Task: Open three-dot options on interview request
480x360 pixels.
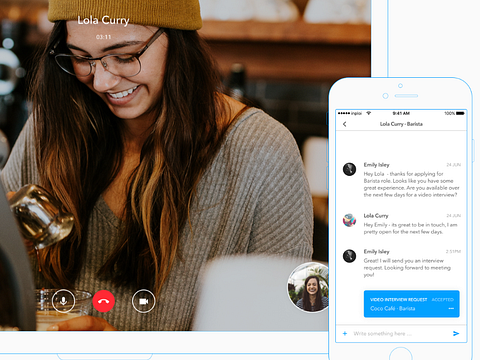Action: (x=451, y=309)
